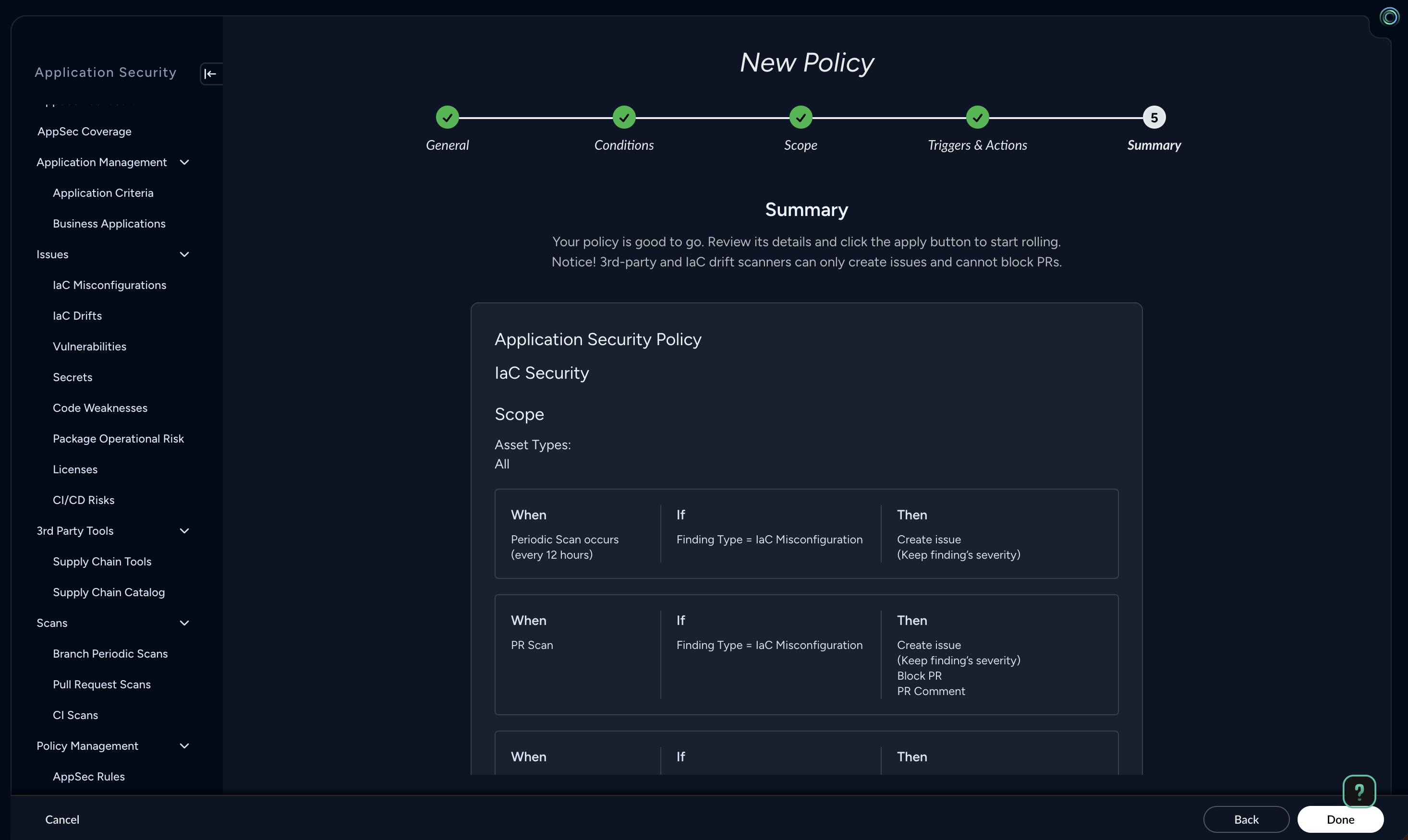This screenshot has width=1408, height=840.
Task: Open AppSec Rules in sidebar
Action: pos(89,777)
